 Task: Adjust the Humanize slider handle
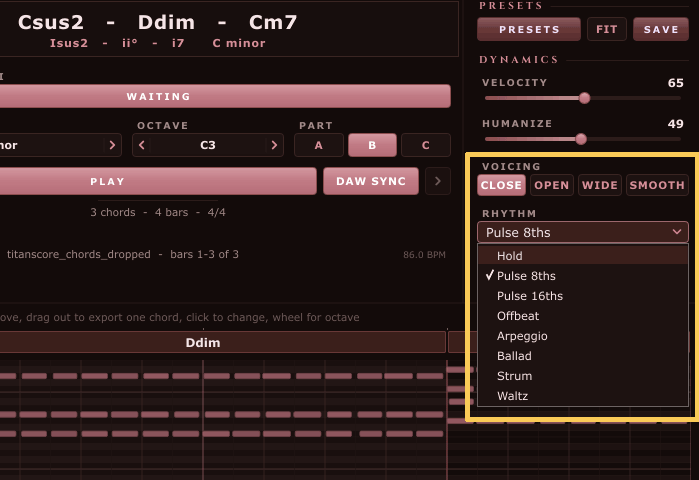click(x=581, y=139)
